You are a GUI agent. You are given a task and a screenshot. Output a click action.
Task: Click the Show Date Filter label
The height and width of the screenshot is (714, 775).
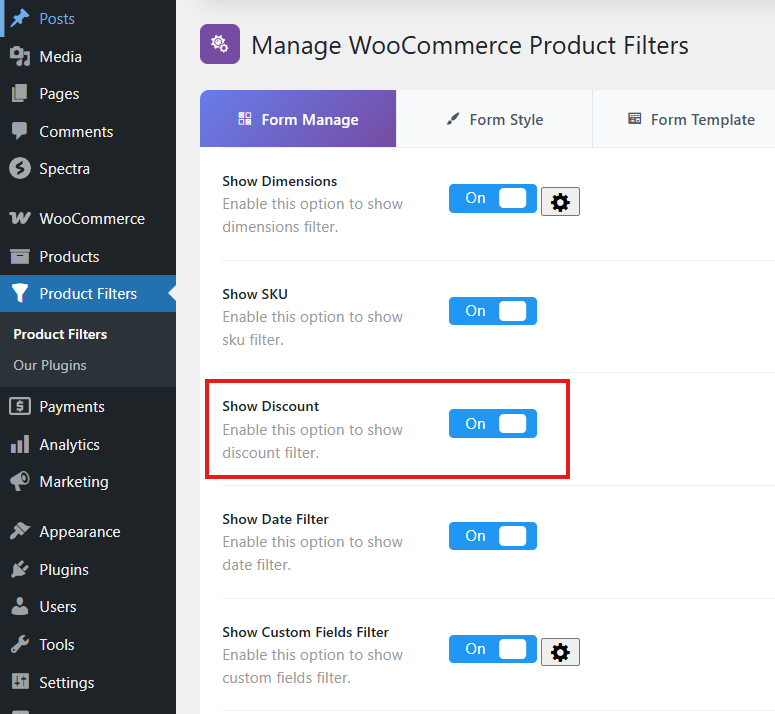pos(275,519)
